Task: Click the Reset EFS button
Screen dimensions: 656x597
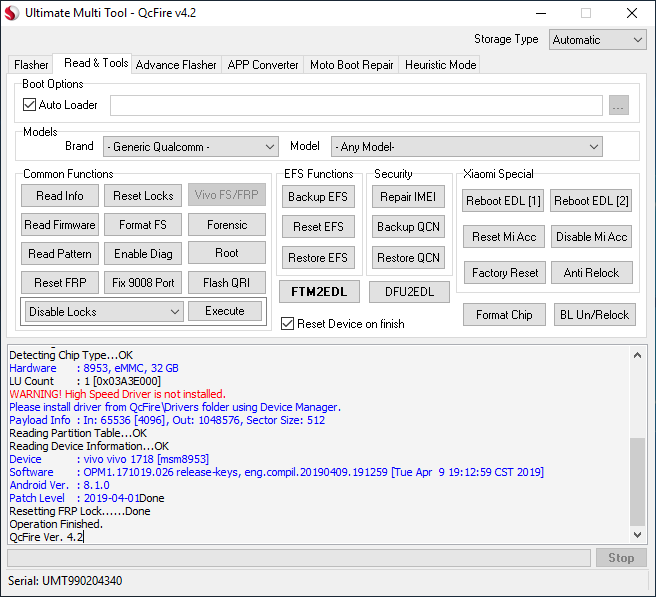Action: click(318, 227)
